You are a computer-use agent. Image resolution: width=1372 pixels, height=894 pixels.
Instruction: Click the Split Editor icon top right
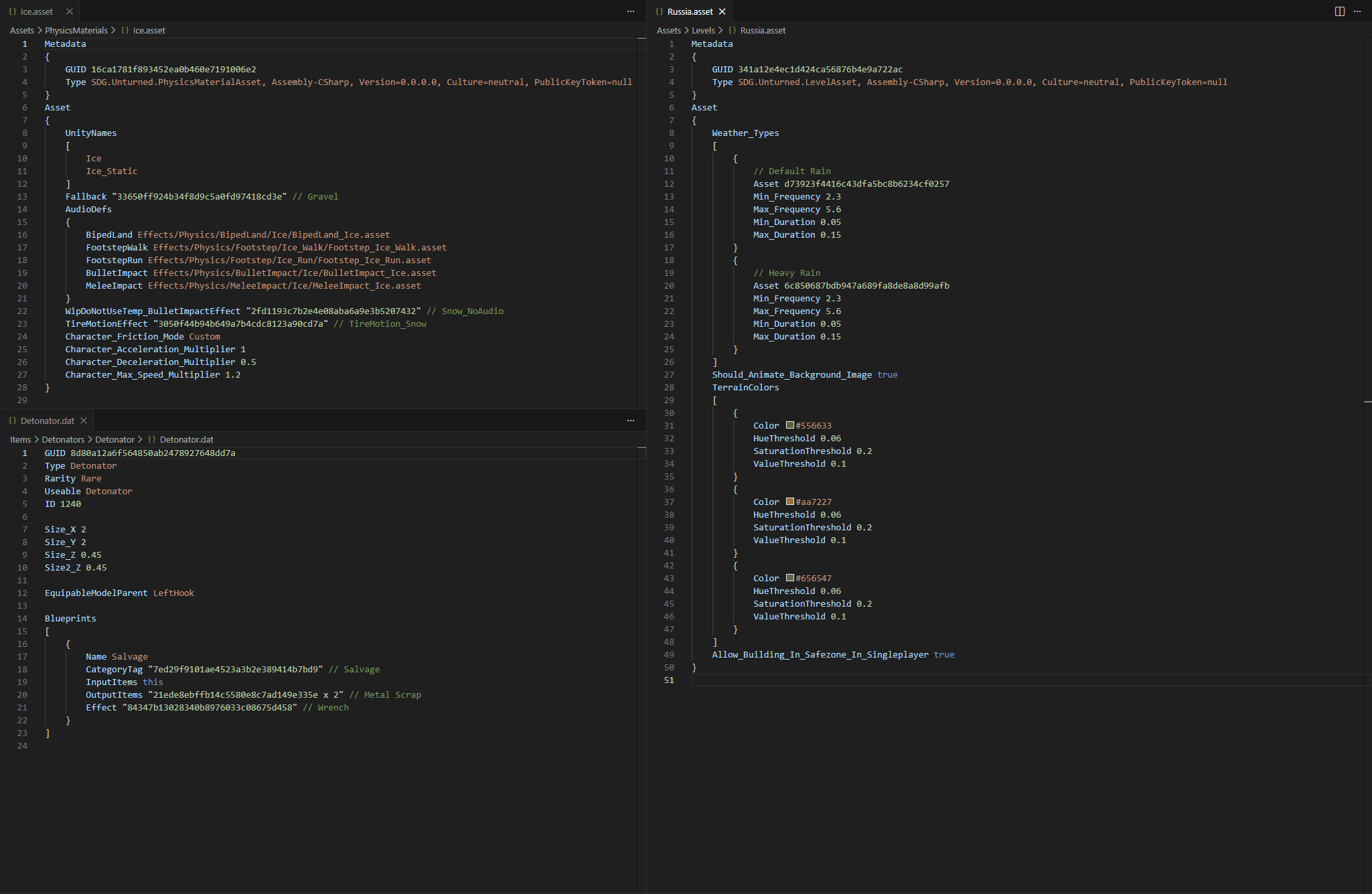point(1339,11)
